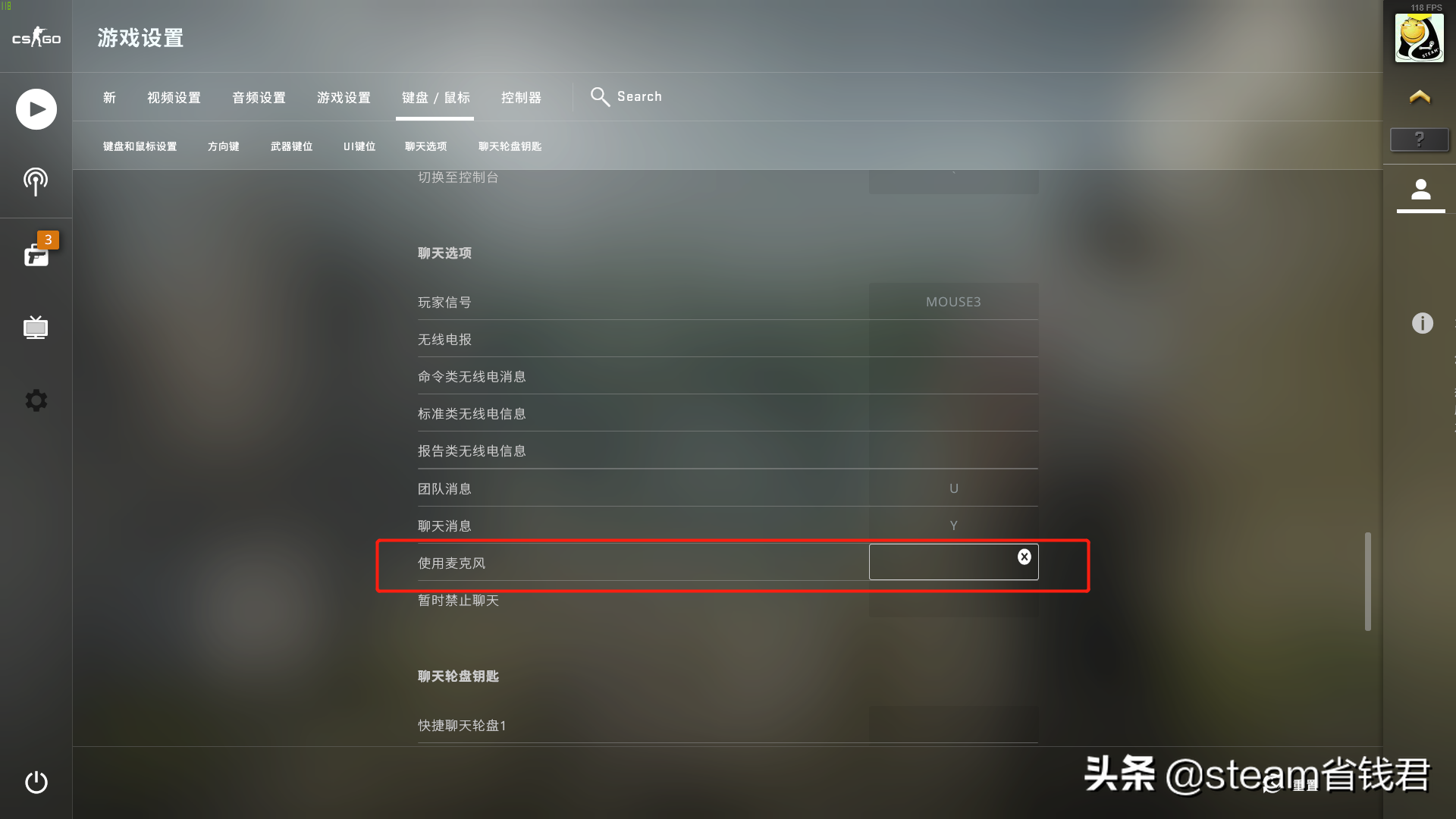Open the settings gear icon
This screenshot has width=1456, height=819.
pos(36,400)
